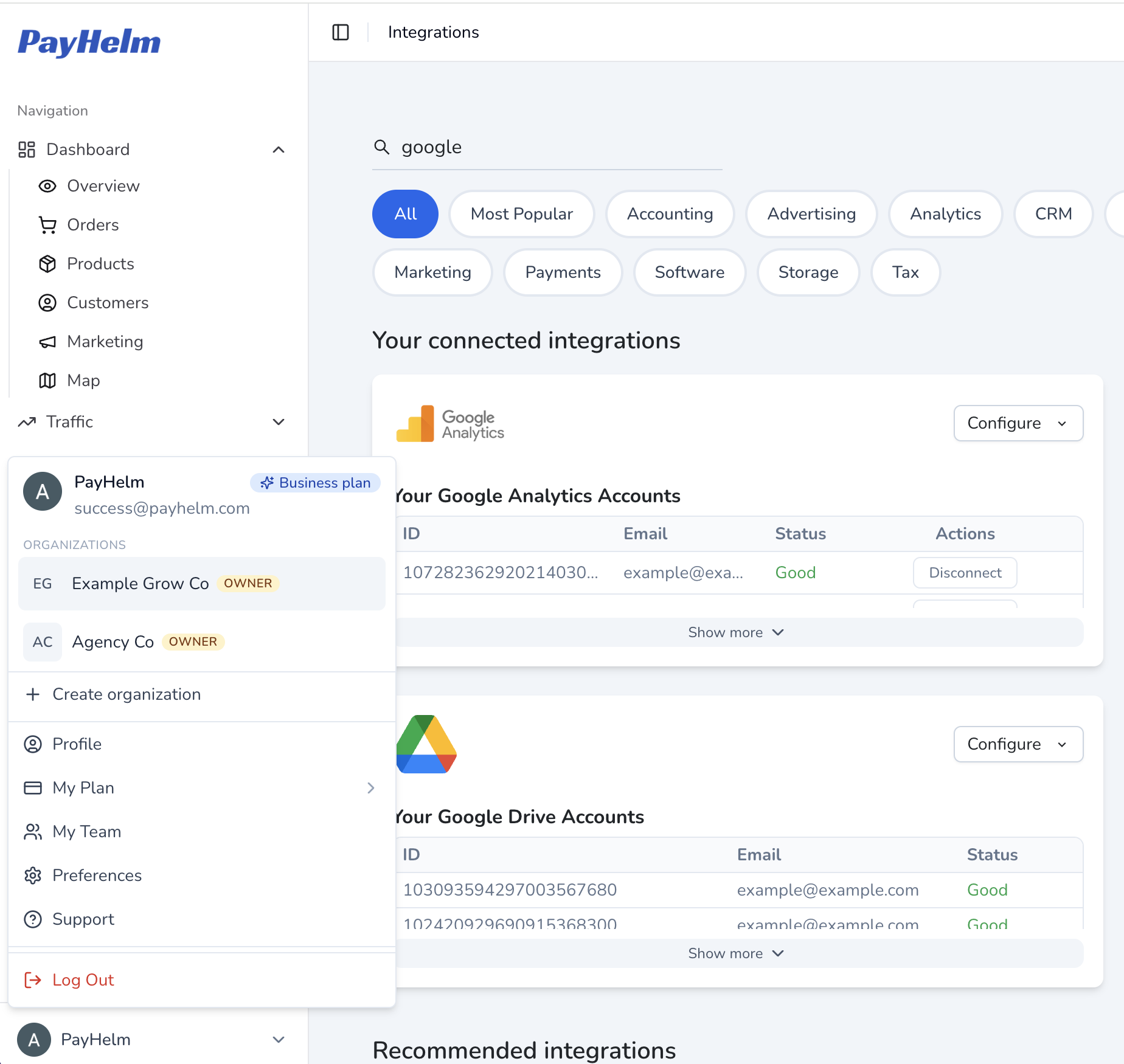Toggle the sidebar panel icon
The image size is (1124, 1064).
tap(341, 32)
